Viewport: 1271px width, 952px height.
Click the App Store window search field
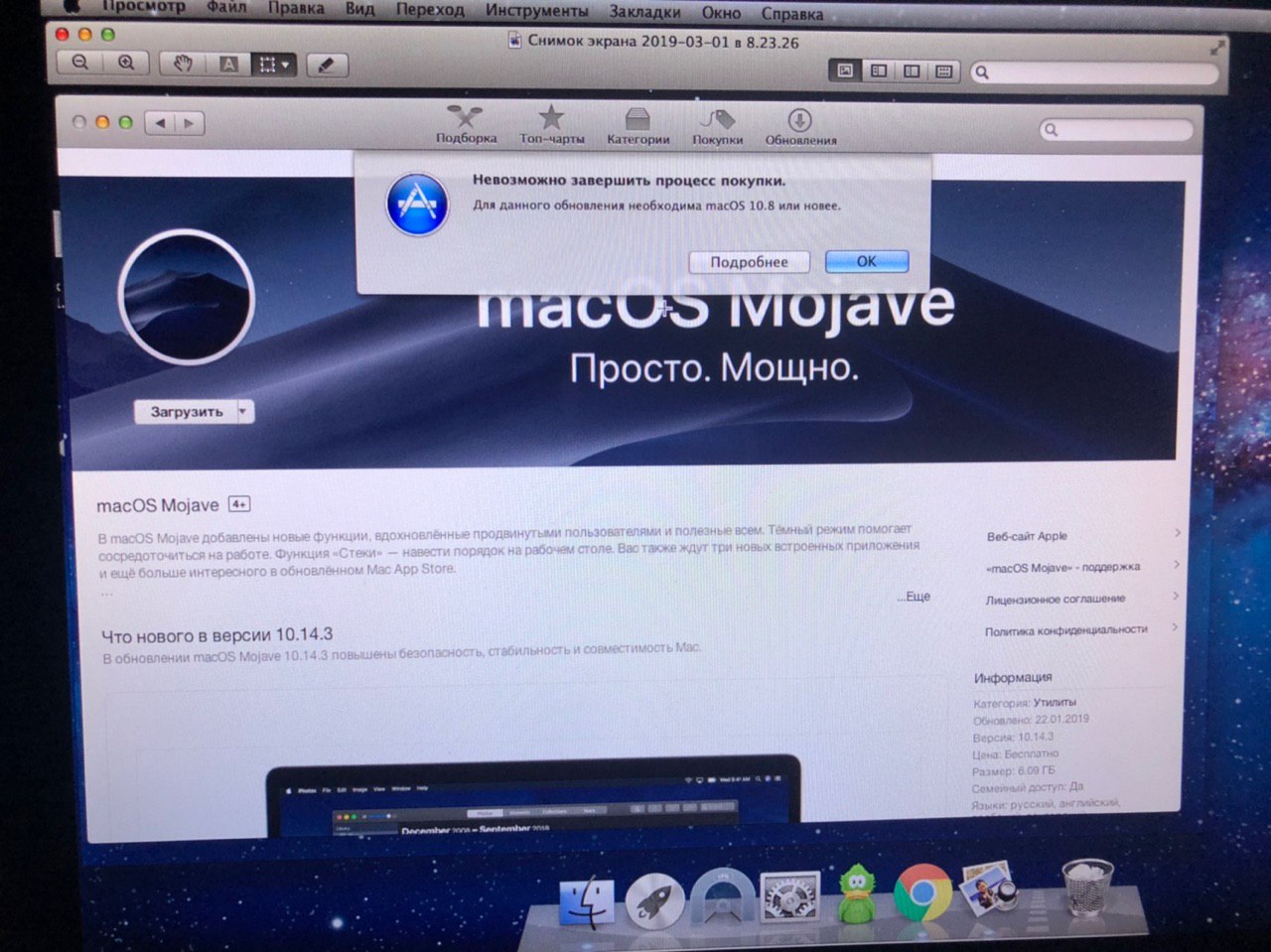[x=1116, y=130]
